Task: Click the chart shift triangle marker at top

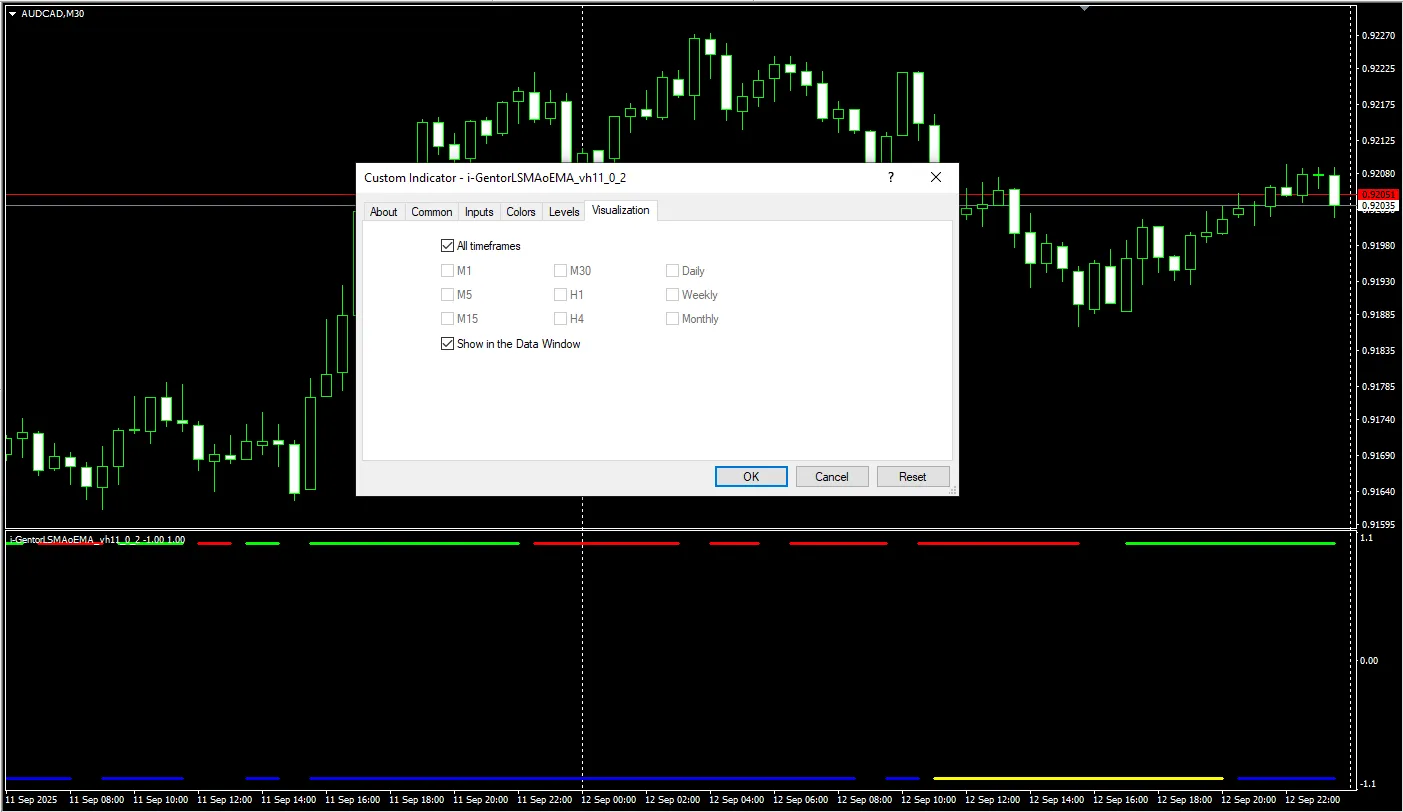Action: pyautogui.click(x=1084, y=8)
